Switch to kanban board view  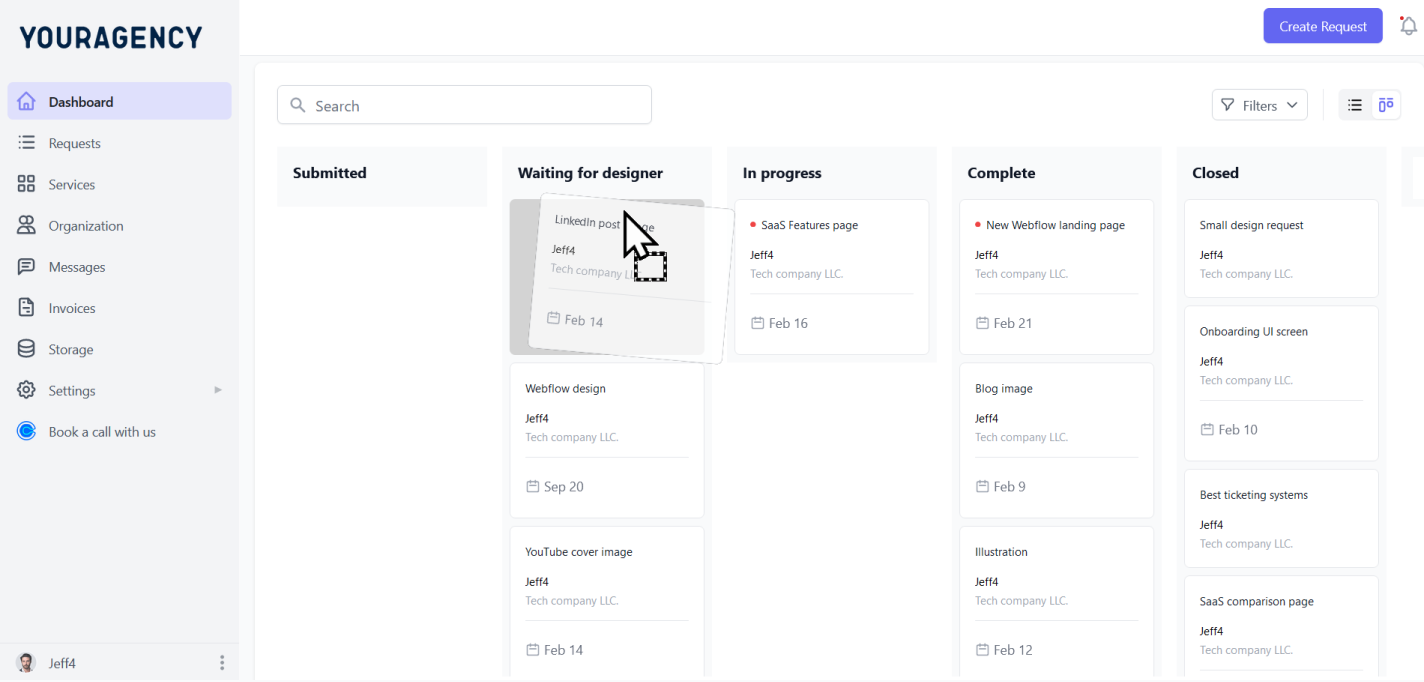1385,104
